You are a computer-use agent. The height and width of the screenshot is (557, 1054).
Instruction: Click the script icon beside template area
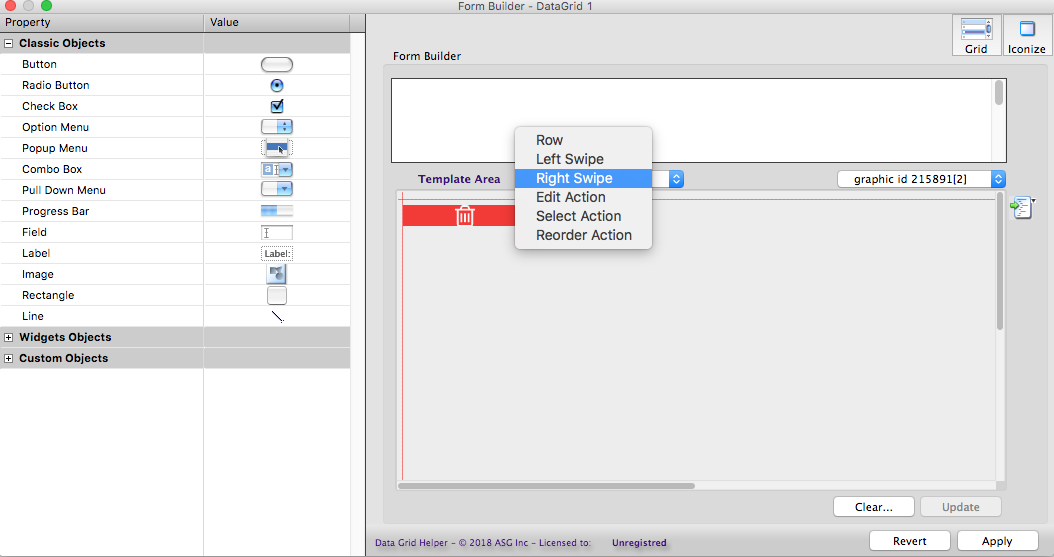[x=1021, y=208]
